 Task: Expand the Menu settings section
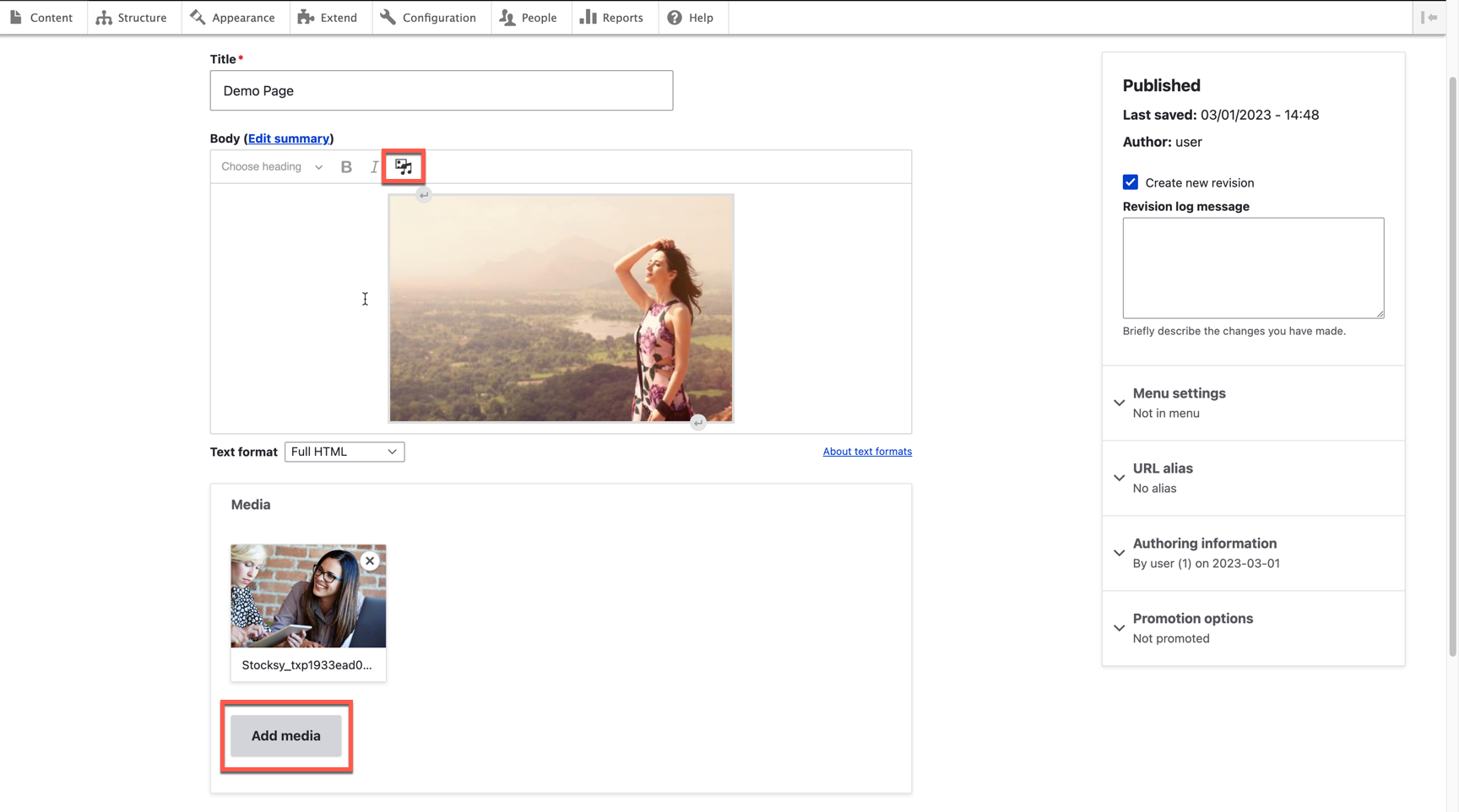[1179, 393]
